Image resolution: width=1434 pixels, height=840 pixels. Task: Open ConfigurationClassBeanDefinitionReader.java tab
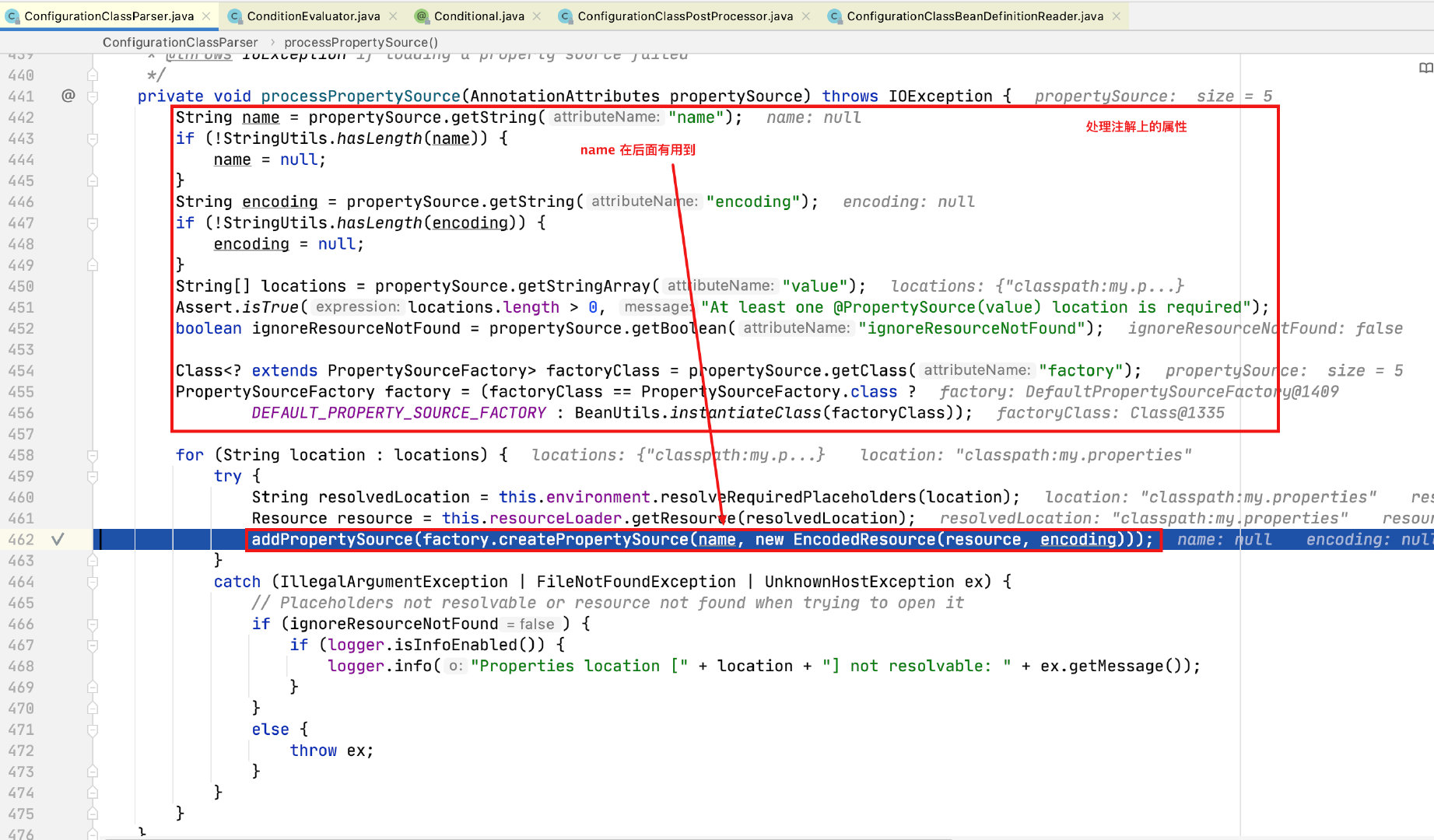point(974,16)
